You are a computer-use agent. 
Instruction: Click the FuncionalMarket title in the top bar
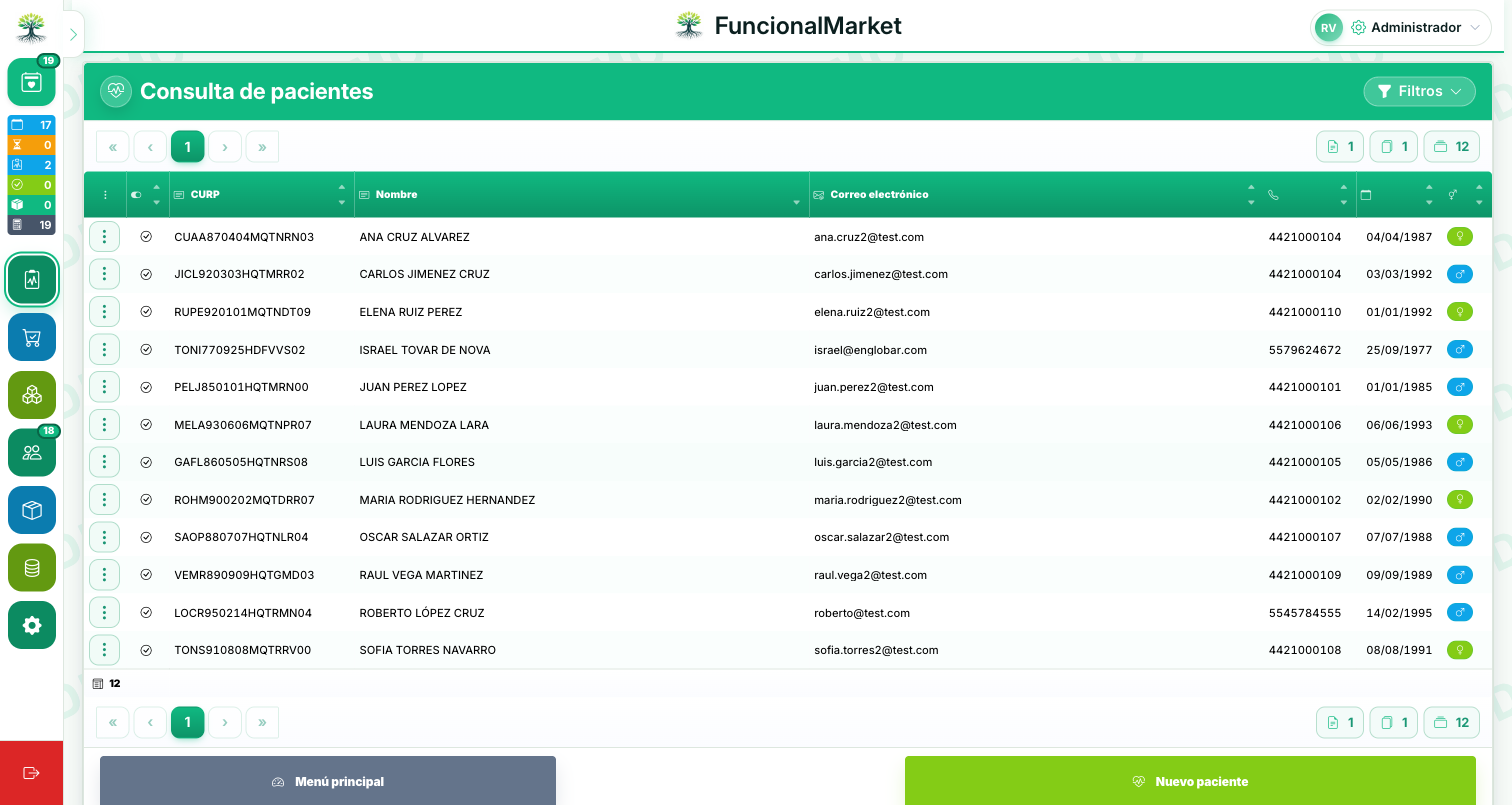coord(808,26)
